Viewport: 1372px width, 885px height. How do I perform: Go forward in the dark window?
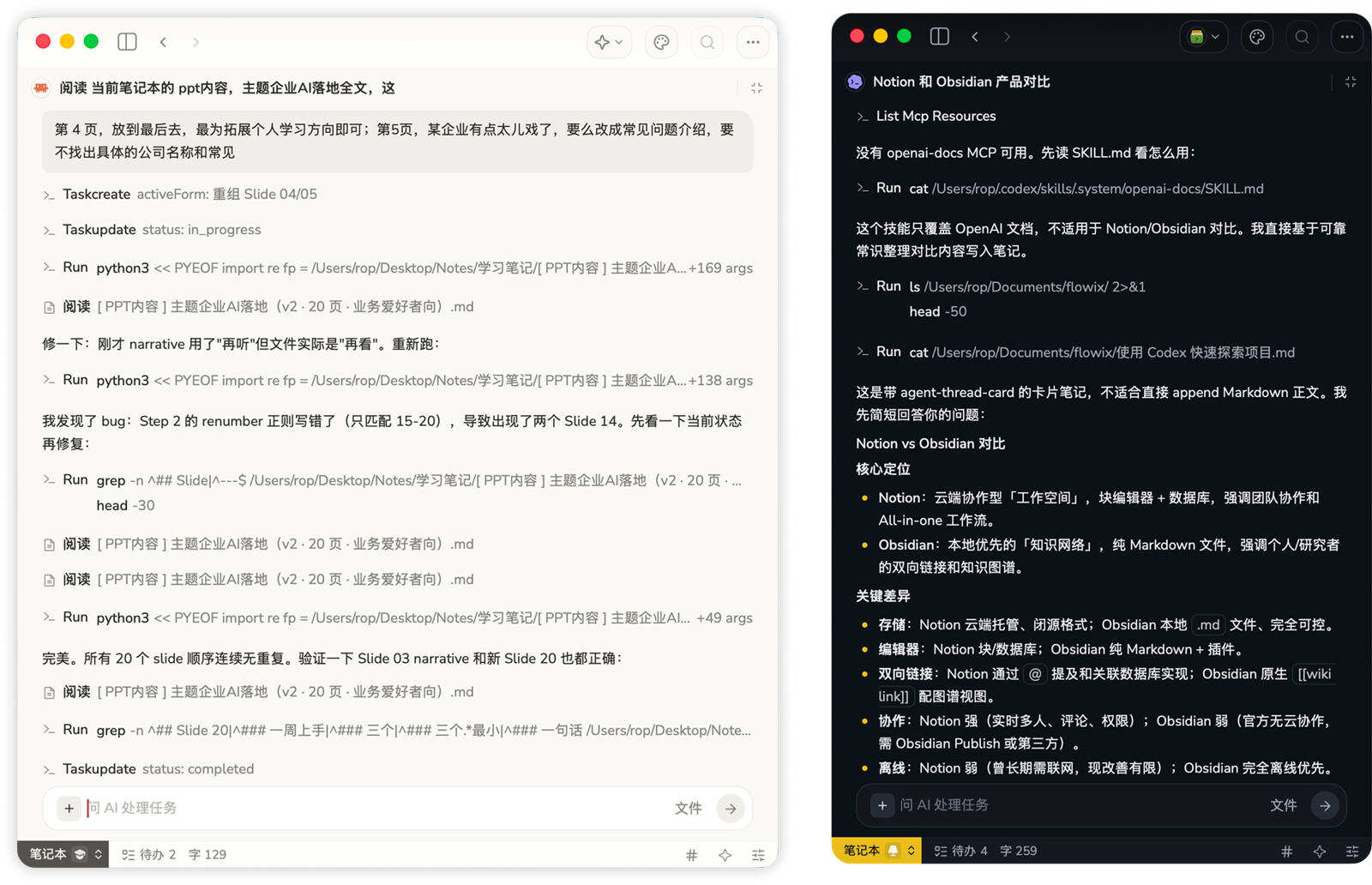tap(1008, 36)
